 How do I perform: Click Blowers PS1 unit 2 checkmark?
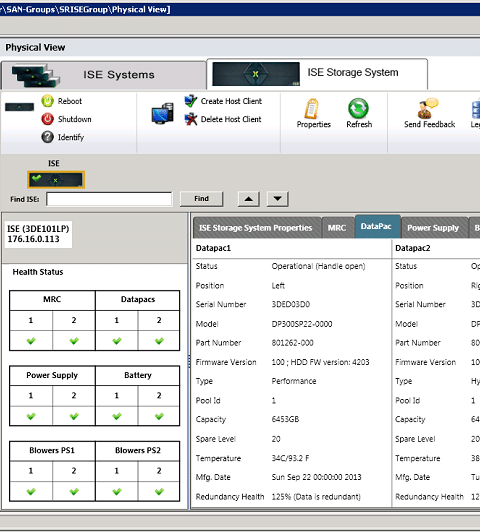[x=74, y=491]
